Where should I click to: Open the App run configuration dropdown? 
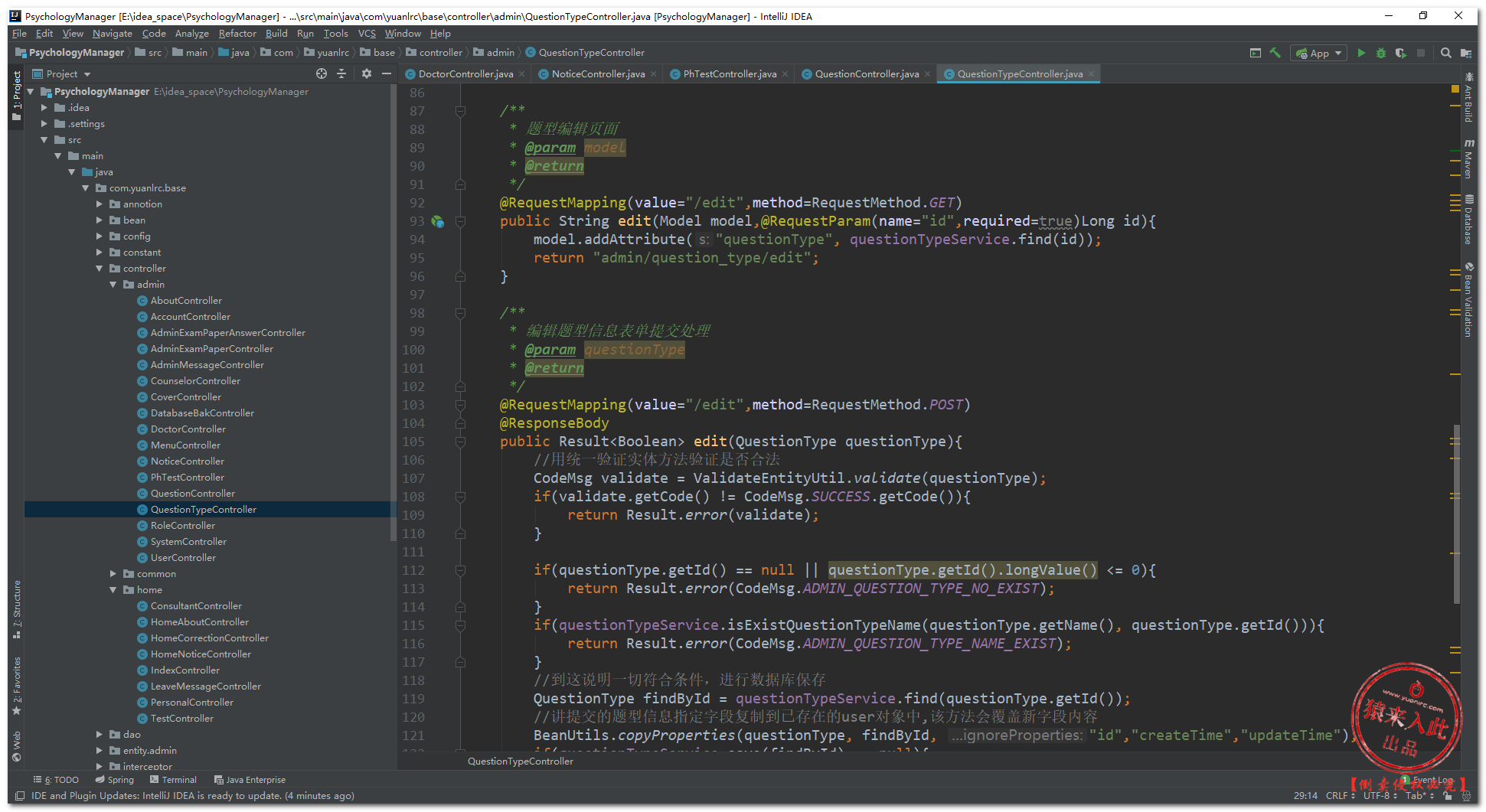1319,53
